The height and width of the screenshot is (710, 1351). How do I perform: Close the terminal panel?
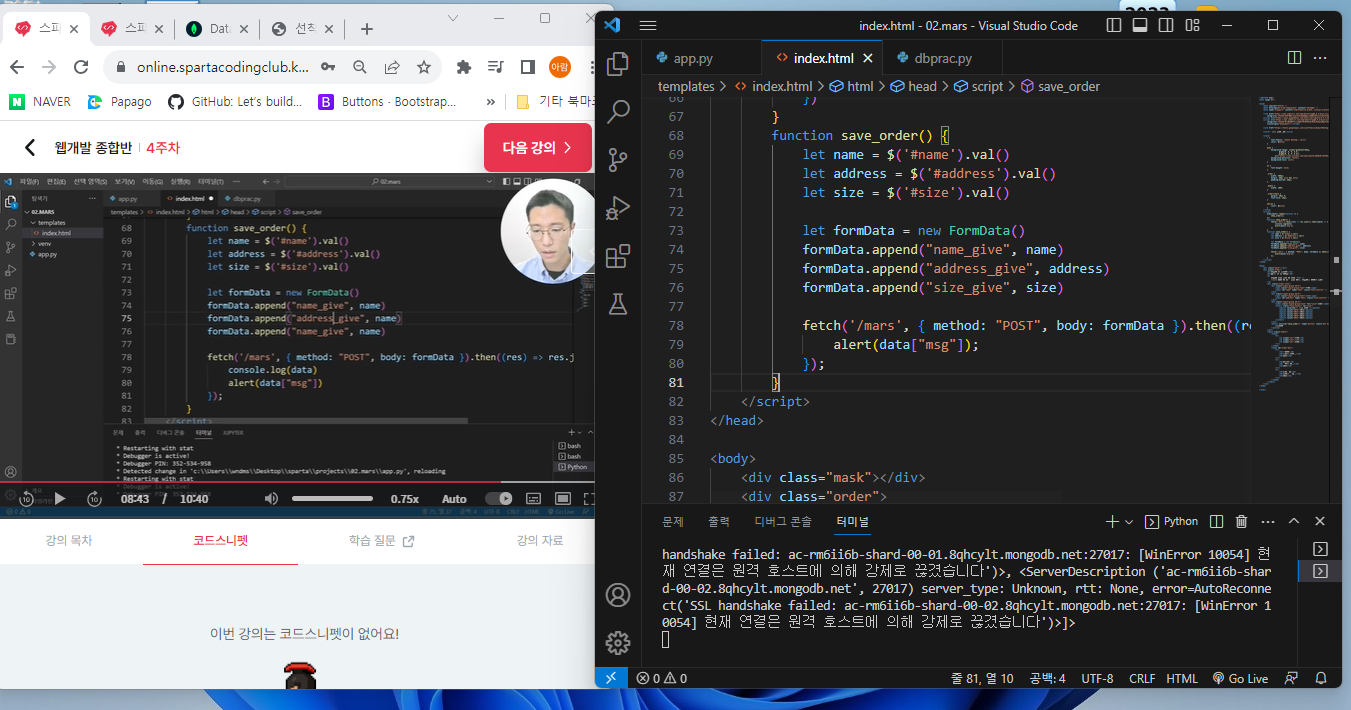[1320, 521]
